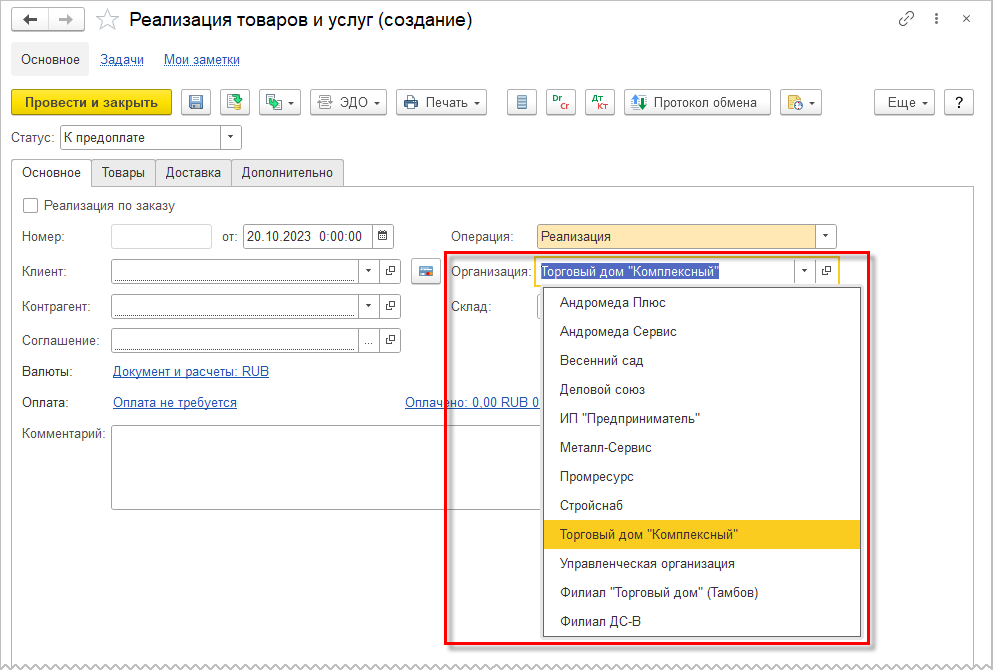Open the Печать dropdown menu
Image resolution: width=993 pixels, height=670 pixels.
(441, 102)
